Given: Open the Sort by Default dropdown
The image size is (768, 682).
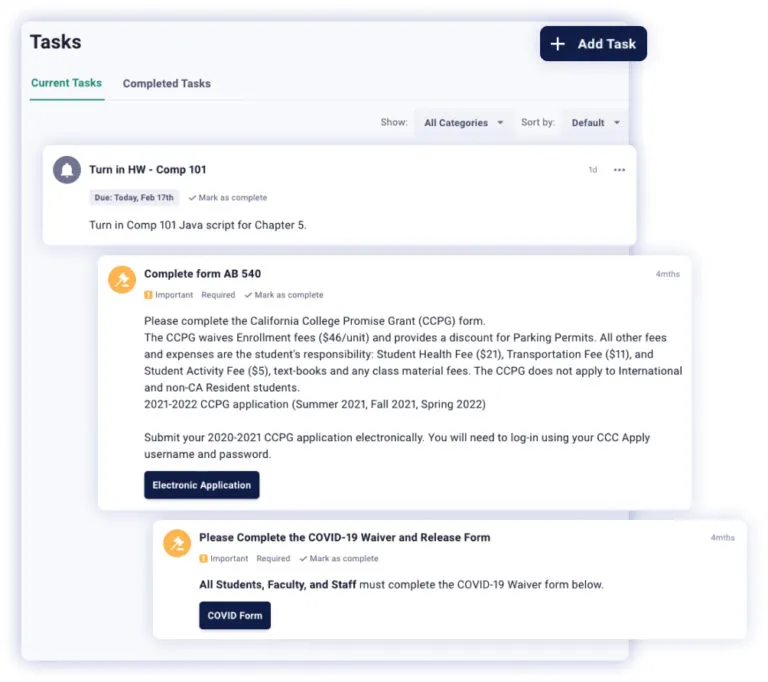Looking at the screenshot, I should click(595, 123).
